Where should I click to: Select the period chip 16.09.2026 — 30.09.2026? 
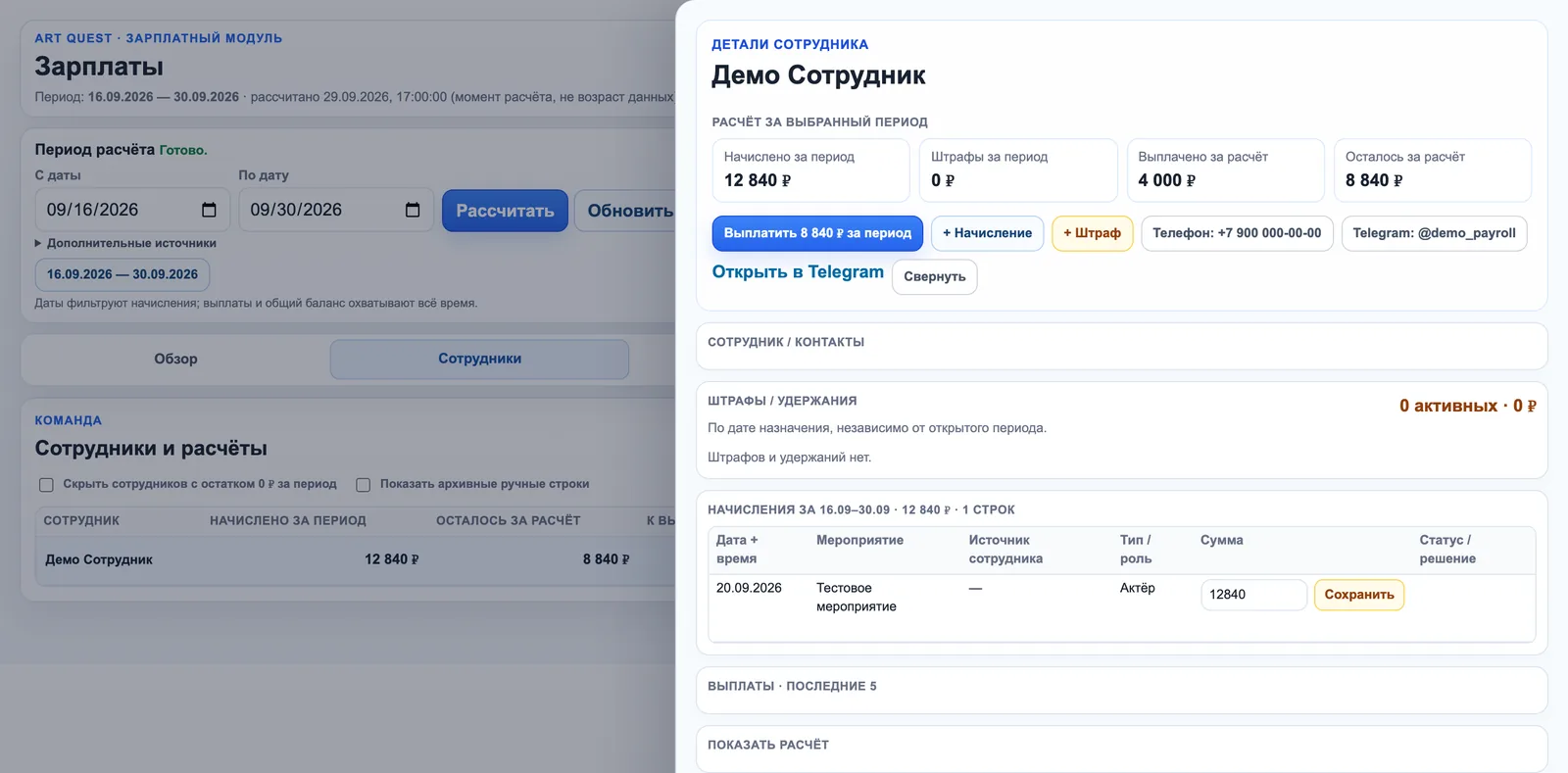(122, 274)
